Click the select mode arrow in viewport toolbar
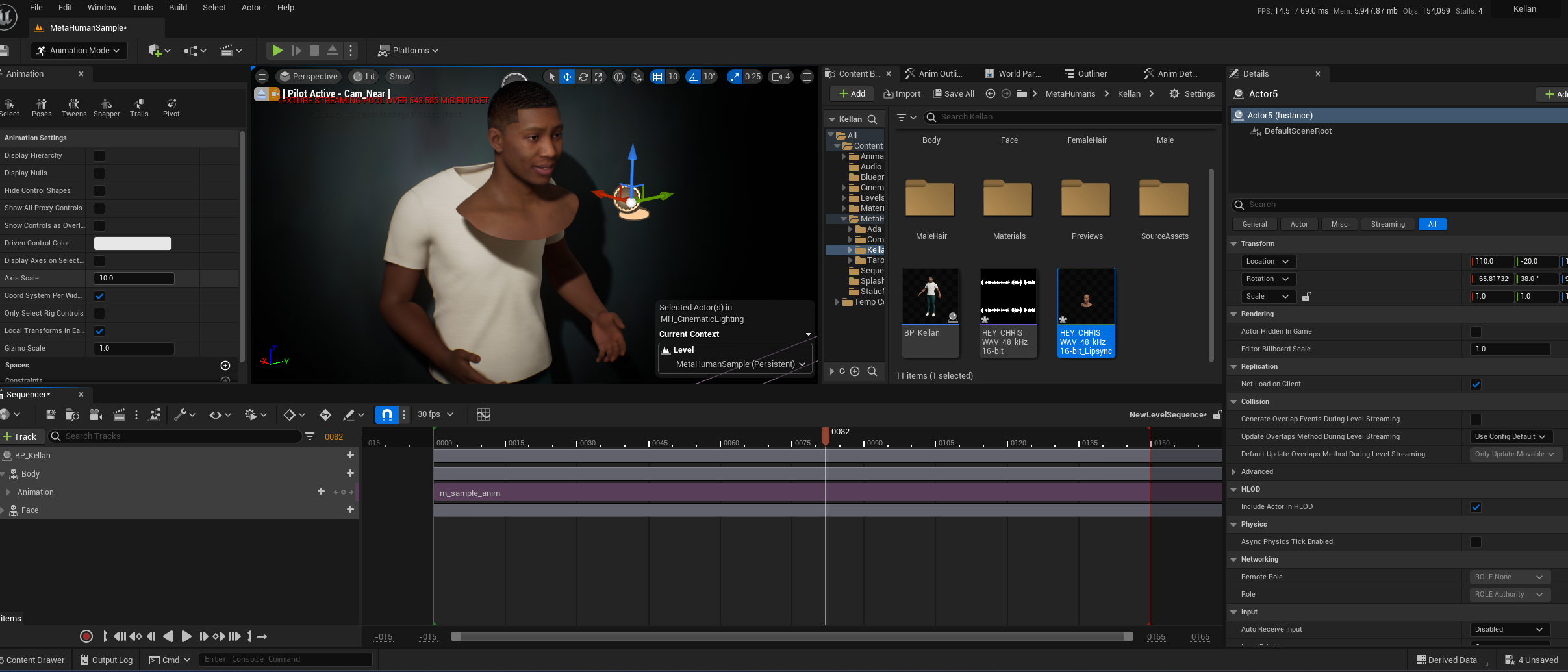 point(551,77)
